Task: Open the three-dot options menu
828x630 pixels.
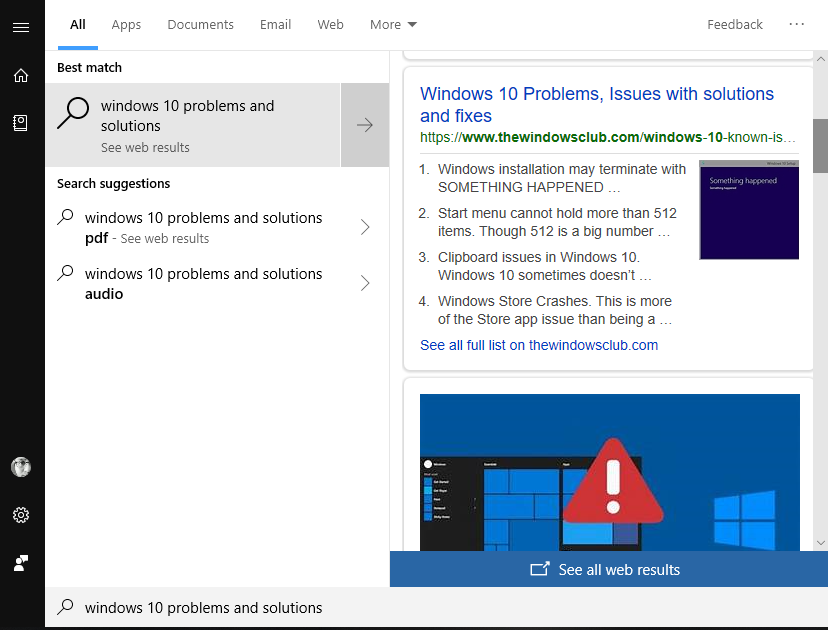Action: click(796, 24)
